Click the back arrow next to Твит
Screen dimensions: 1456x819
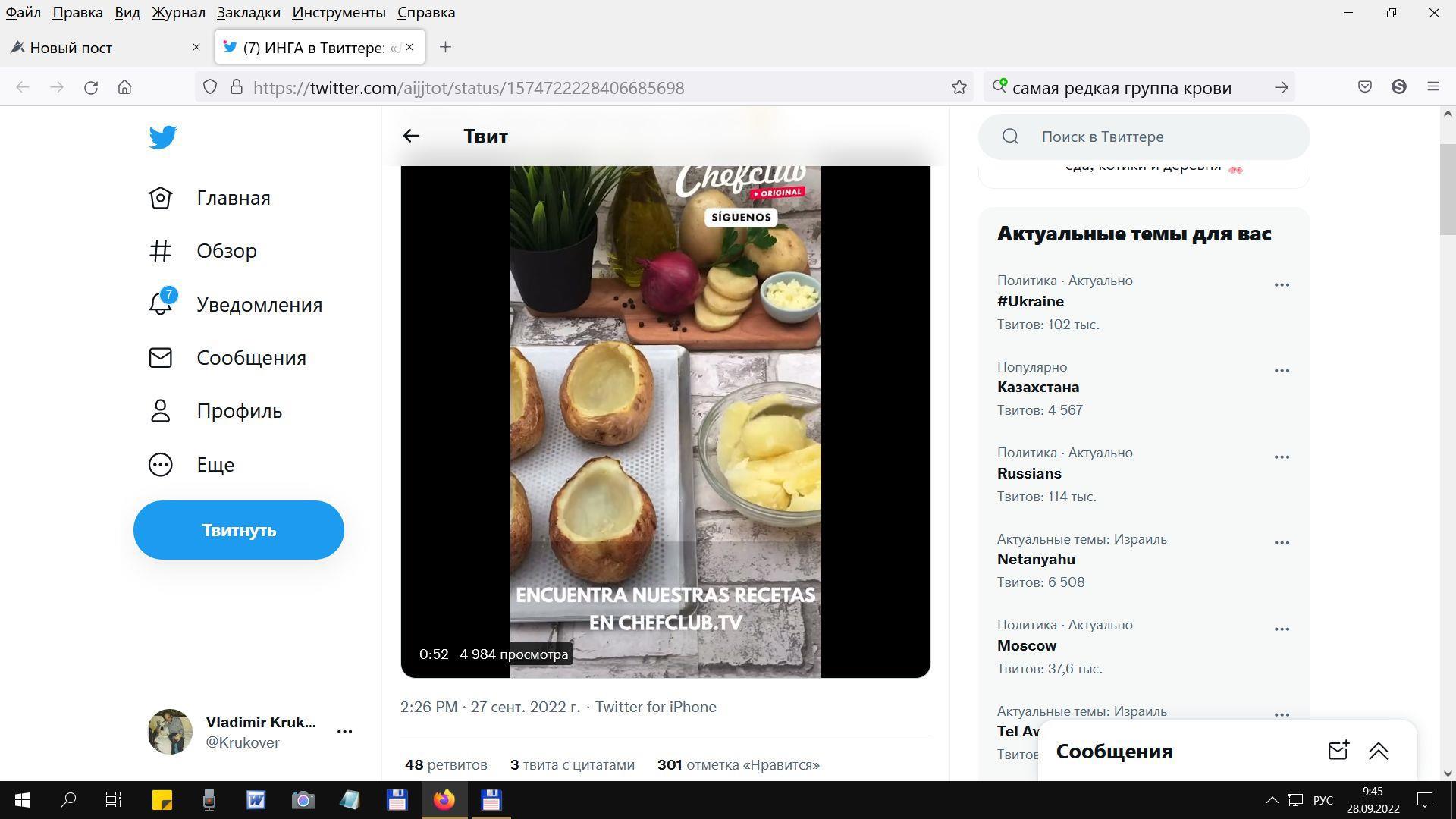(411, 136)
